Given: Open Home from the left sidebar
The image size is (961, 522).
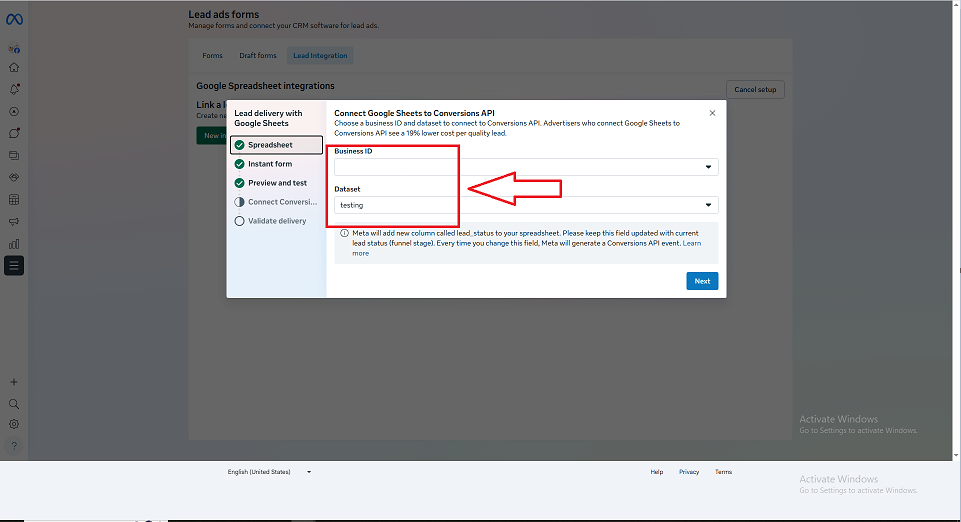Looking at the screenshot, I should [14, 68].
